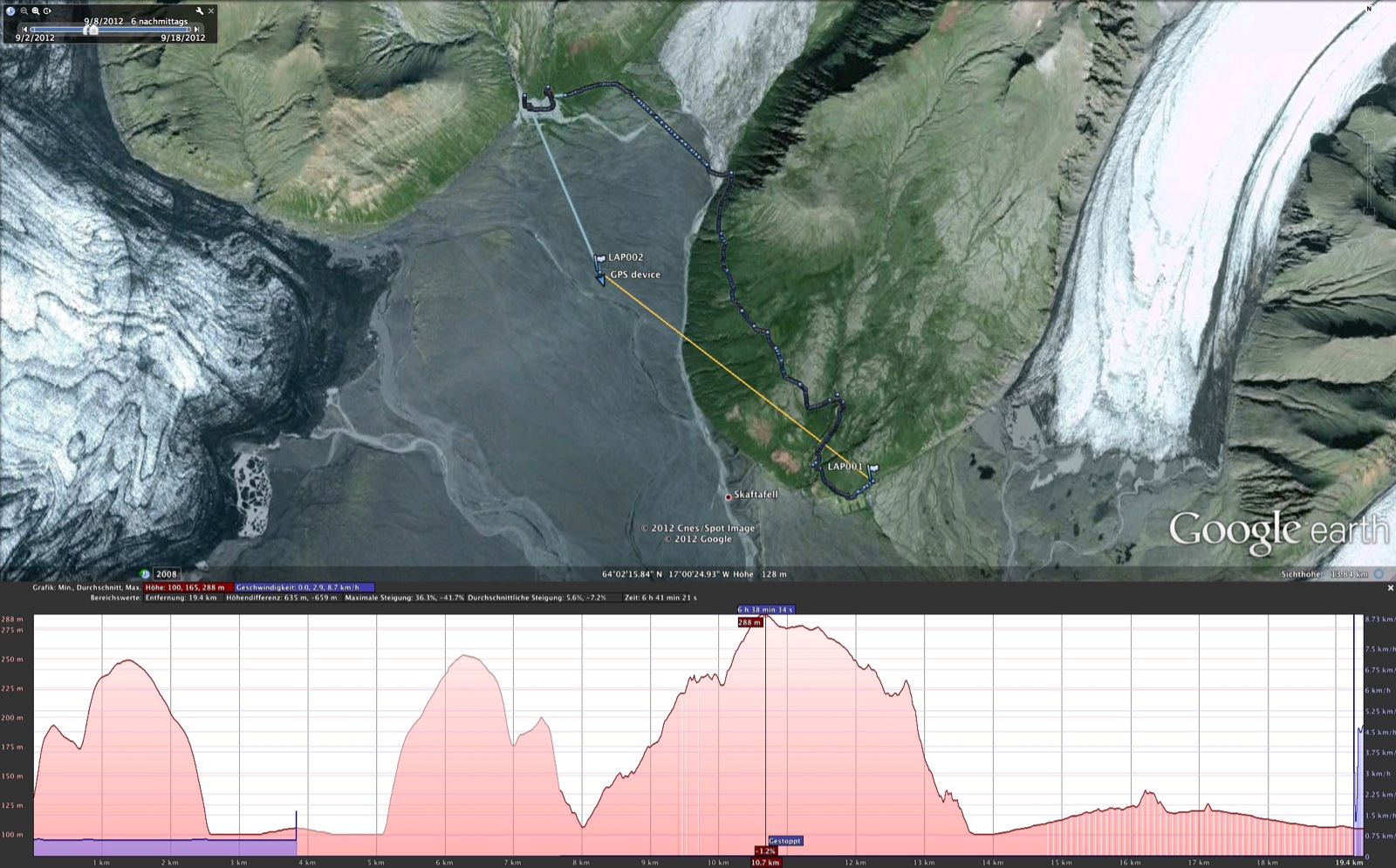The image size is (1396, 868).
Task: Step backward using the previous-timestamp arrow
Action: click(24, 29)
